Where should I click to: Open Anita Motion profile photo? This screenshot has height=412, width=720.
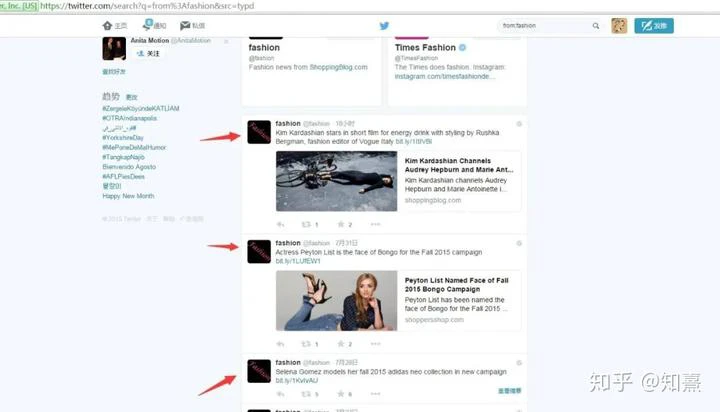click(x=114, y=48)
